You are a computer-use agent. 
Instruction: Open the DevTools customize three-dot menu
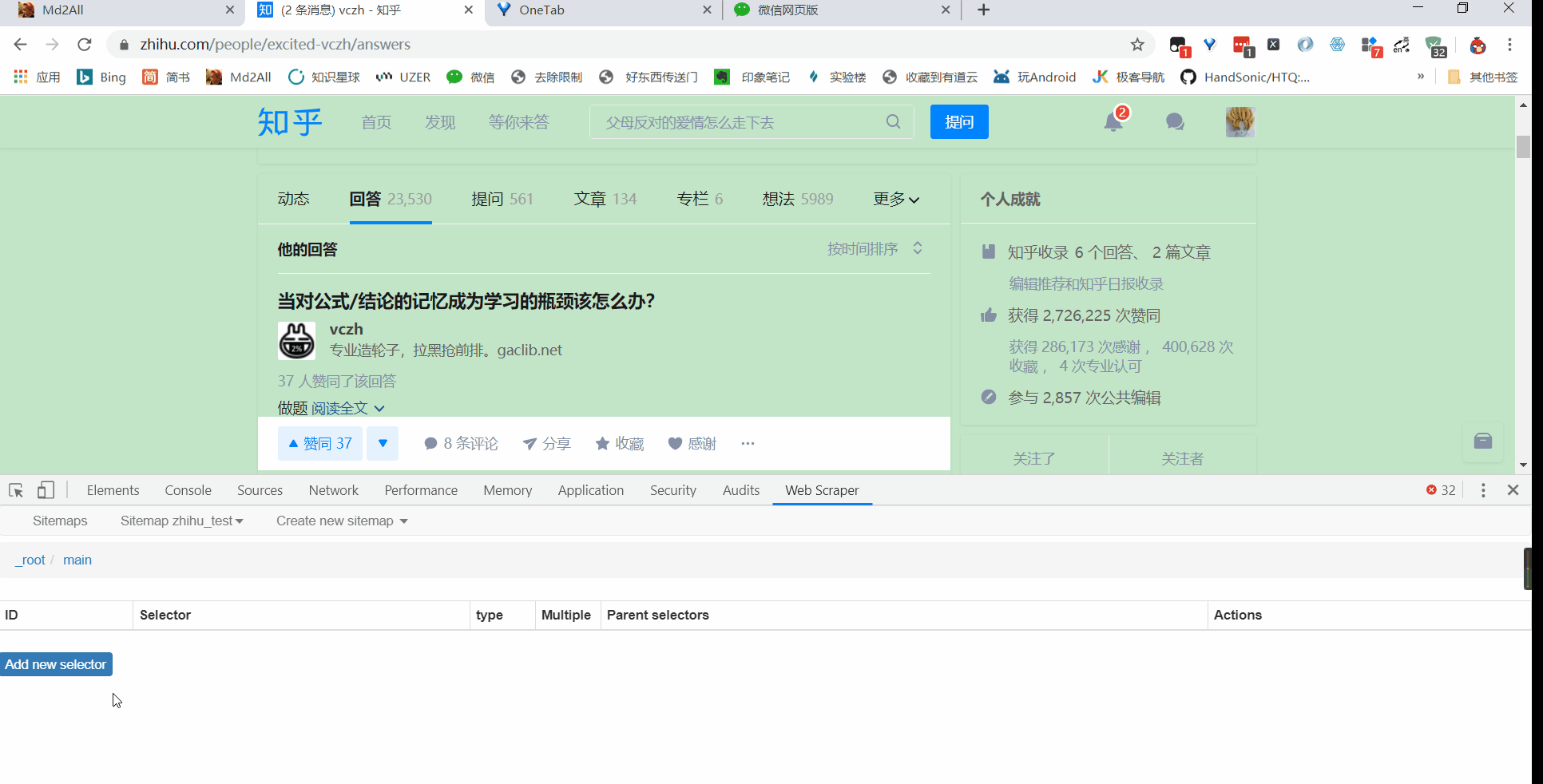(1483, 490)
